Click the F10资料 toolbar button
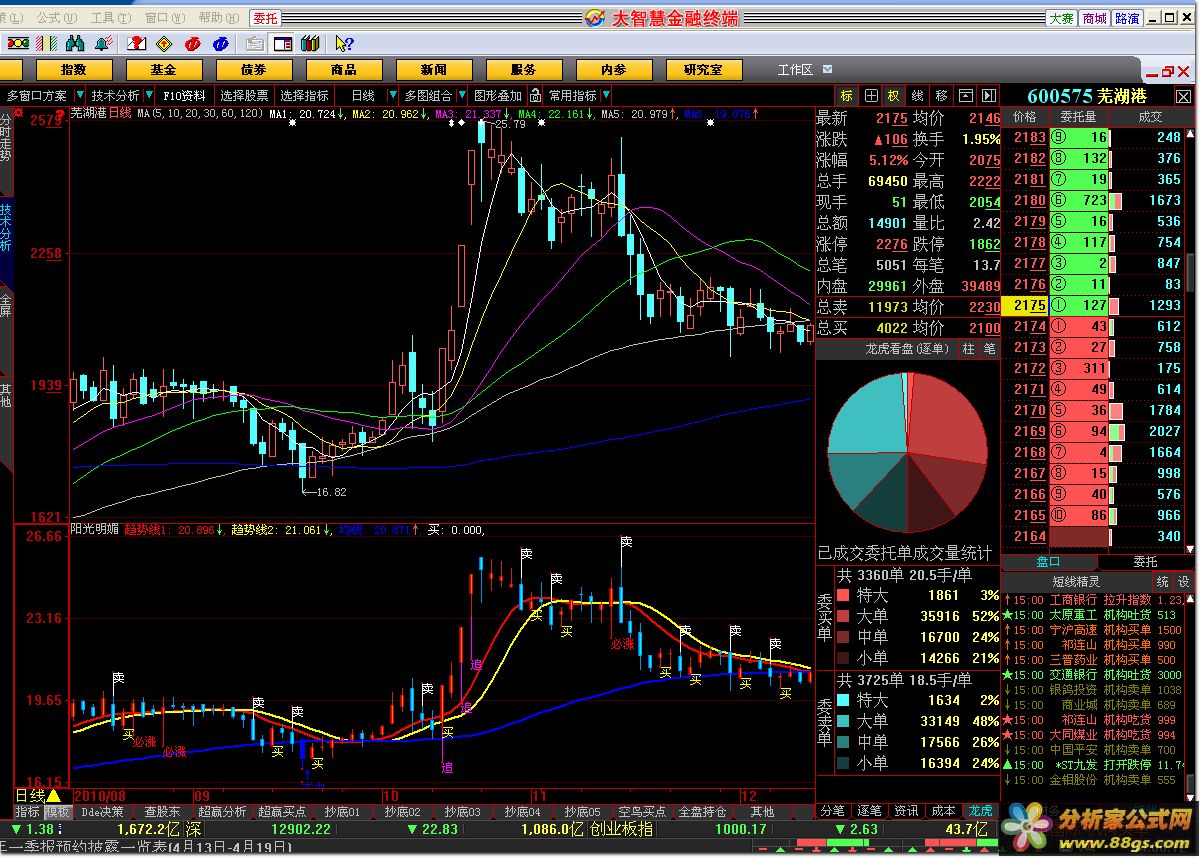 tap(184, 95)
